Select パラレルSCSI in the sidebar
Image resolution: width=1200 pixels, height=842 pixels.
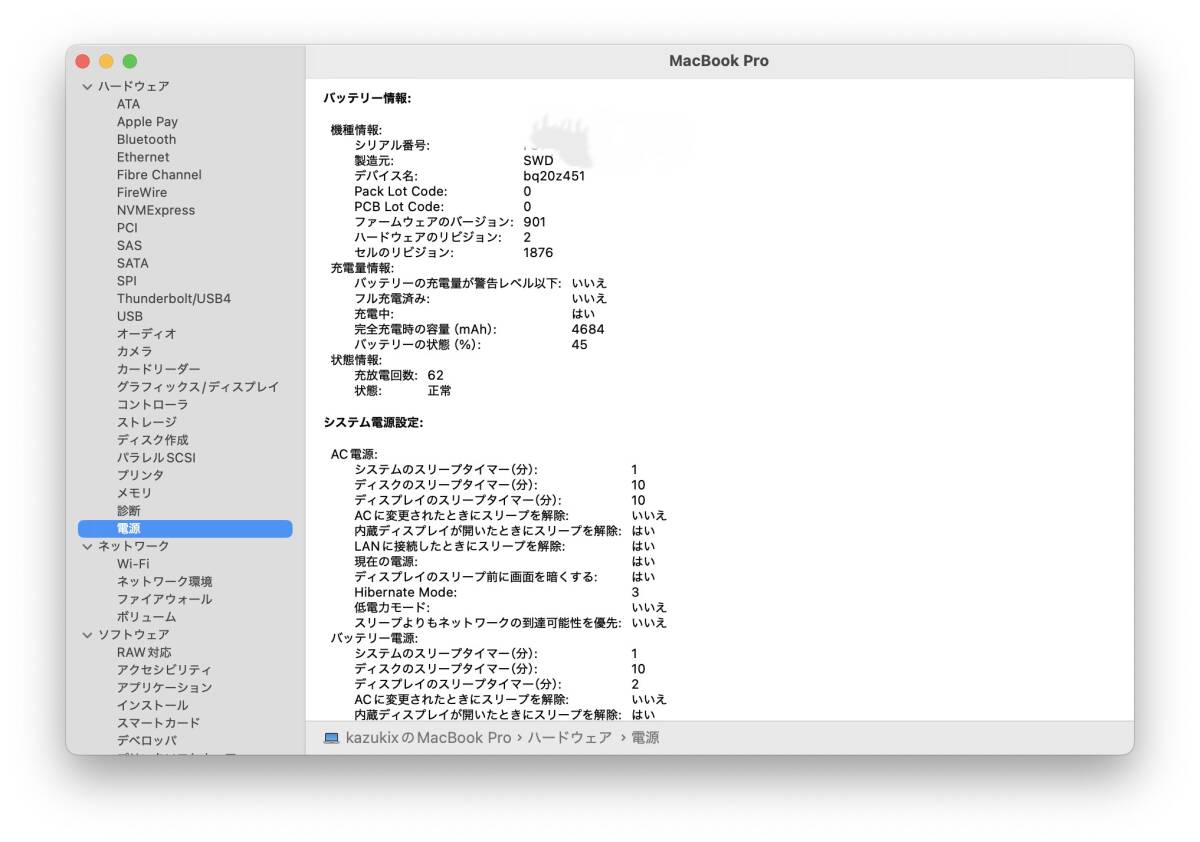156,458
